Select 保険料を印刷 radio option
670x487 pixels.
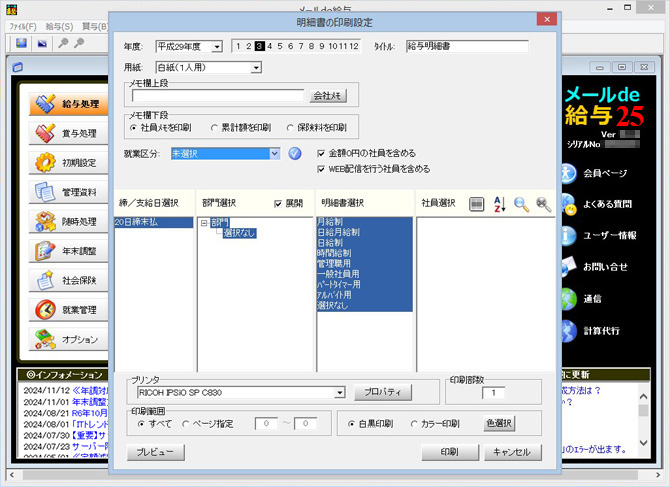[317, 128]
